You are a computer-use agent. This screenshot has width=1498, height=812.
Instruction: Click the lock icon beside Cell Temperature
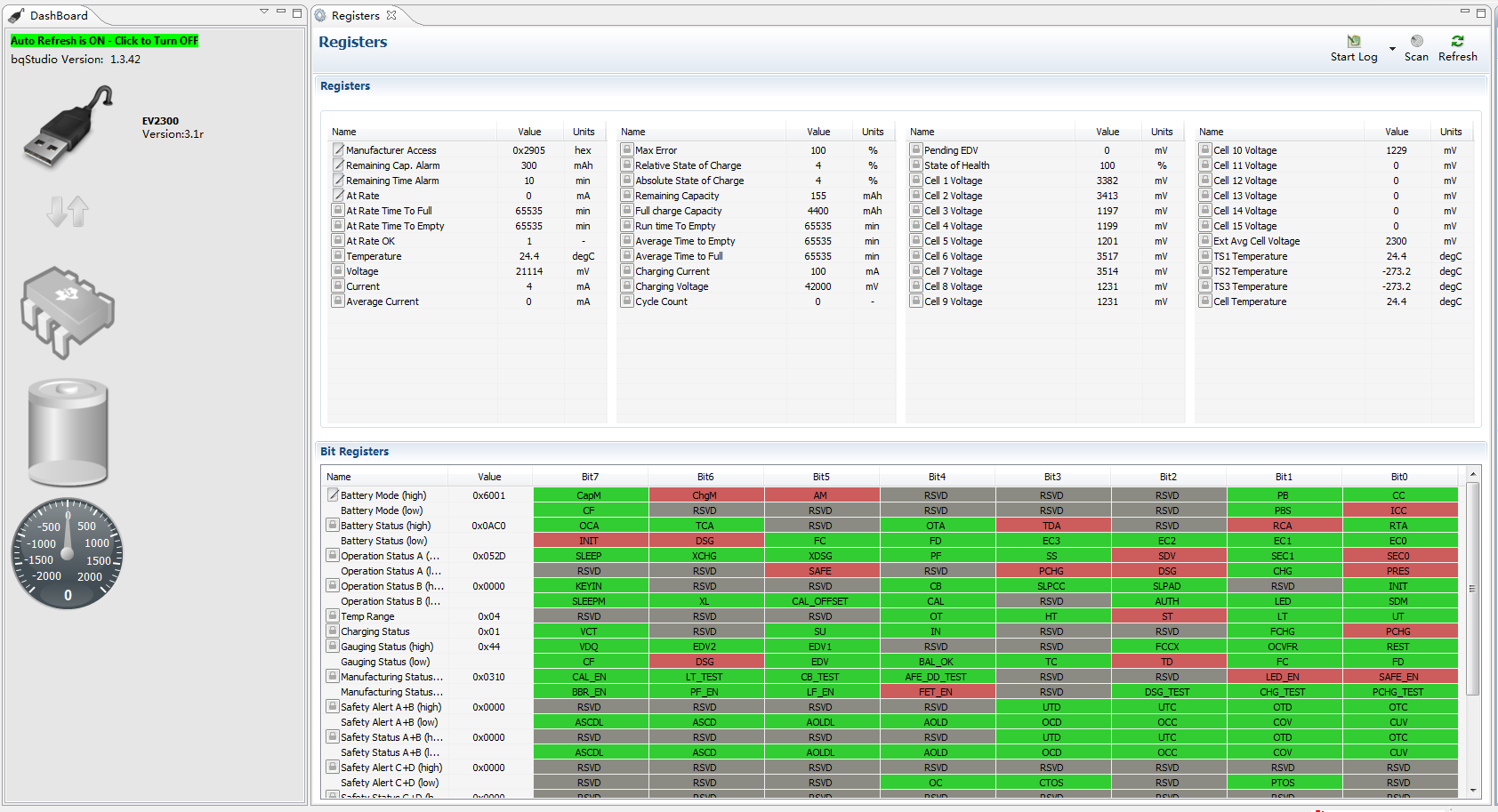(1205, 301)
